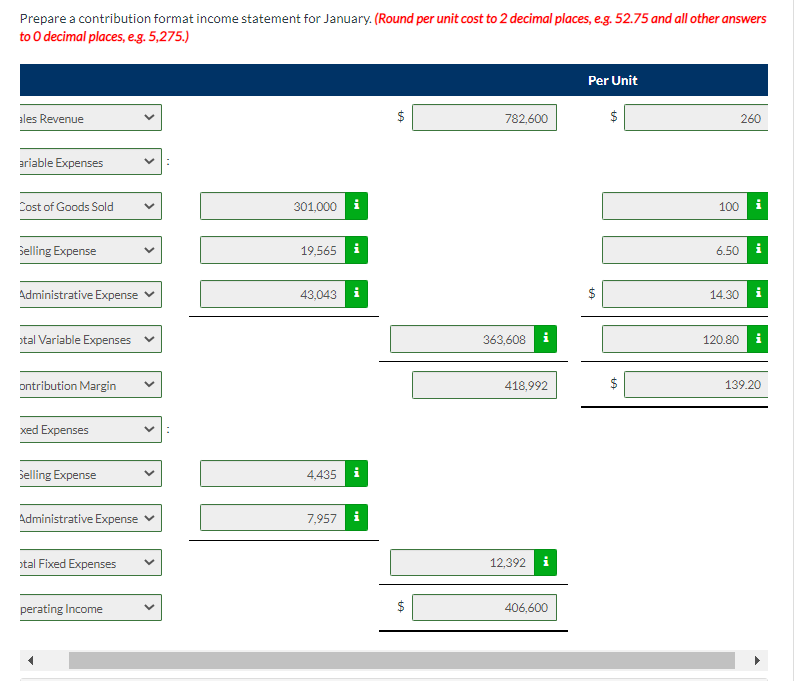The image size is (794, 681).
Task: Click info icon beside 4,435 fixed selling expense
Action: pos(356,473)
